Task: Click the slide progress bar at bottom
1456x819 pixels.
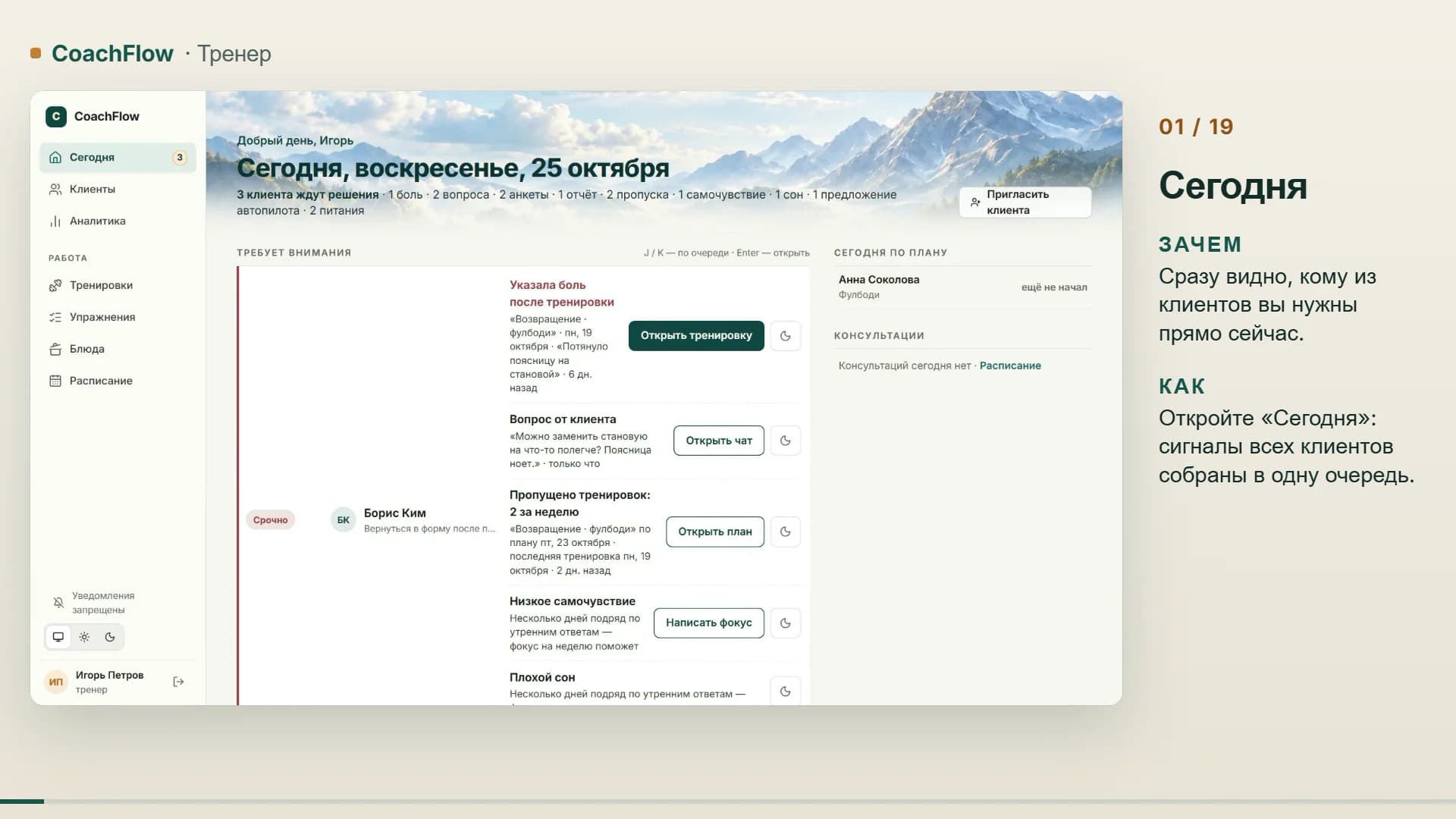Action: [x=728, y=802]
